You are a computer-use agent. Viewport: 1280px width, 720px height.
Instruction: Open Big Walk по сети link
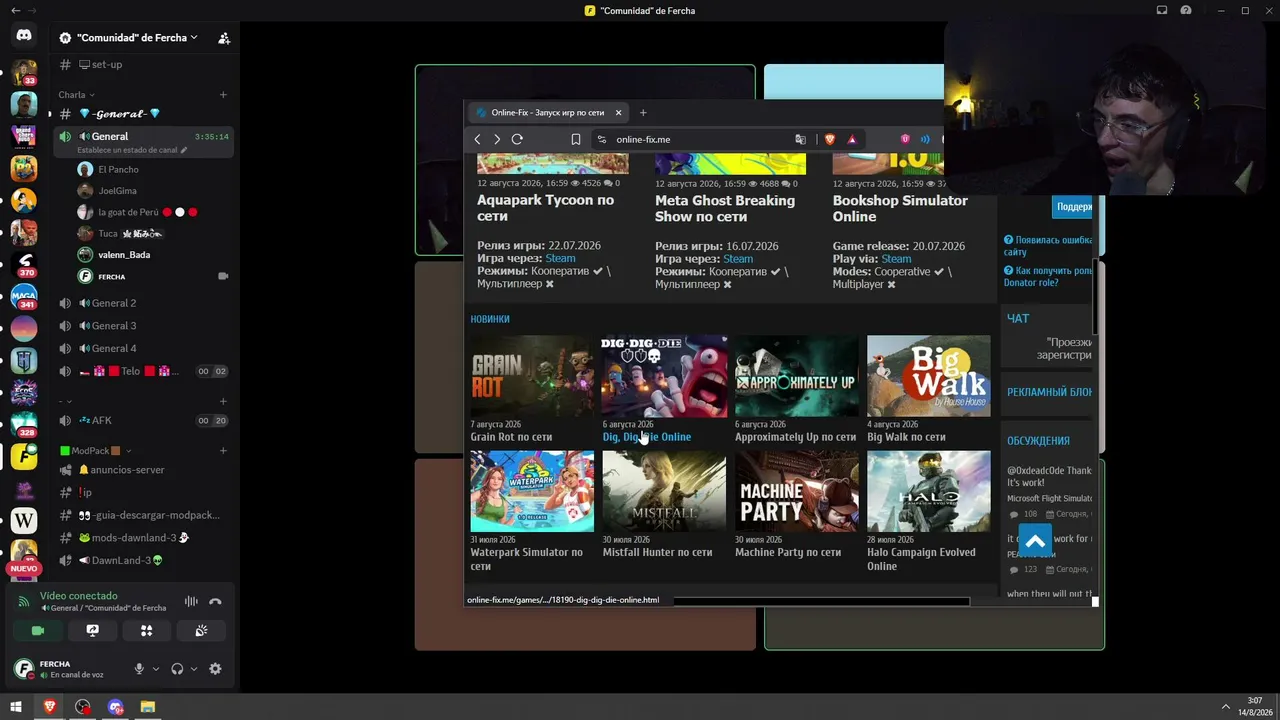pyautogui.click(x=906, y=437)
